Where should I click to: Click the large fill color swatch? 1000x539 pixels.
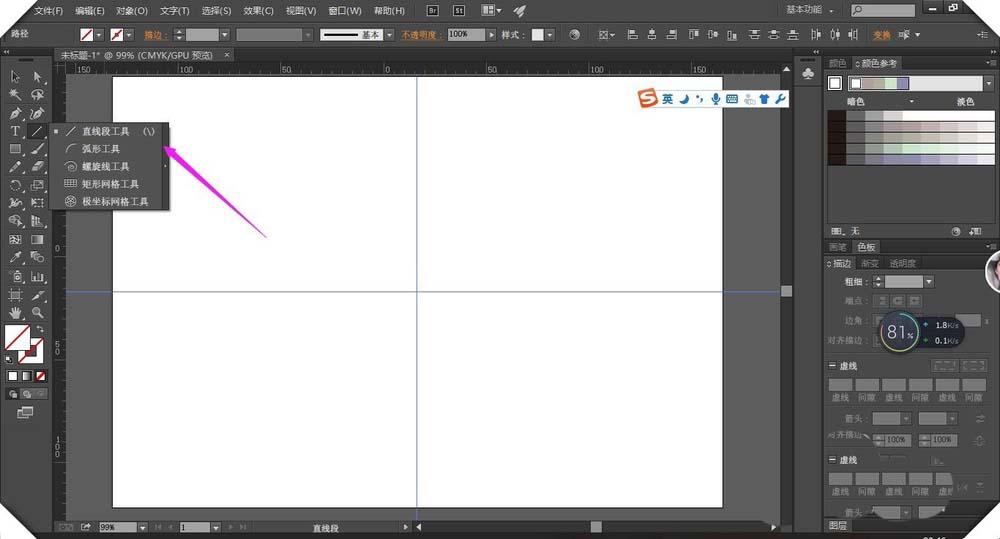click(x=16, y=337)
